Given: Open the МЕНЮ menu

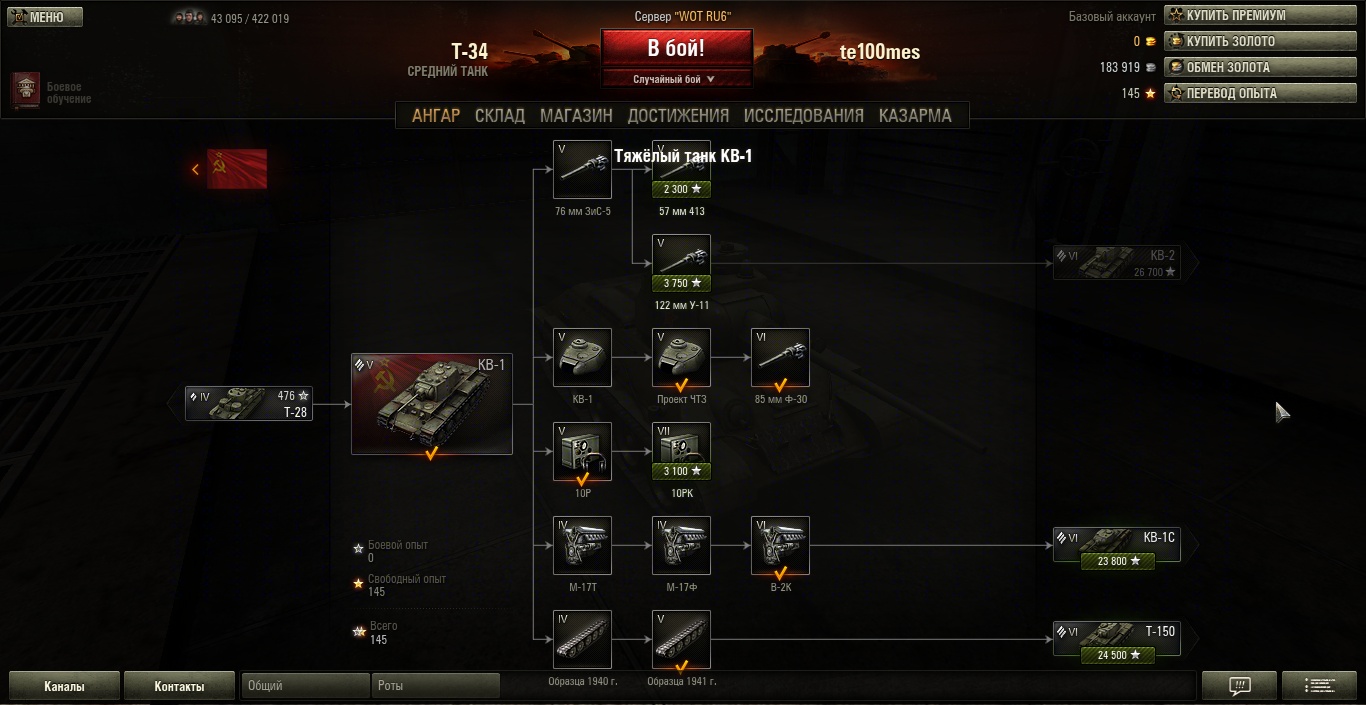Looking at the screenshot, I should point(45,17).
